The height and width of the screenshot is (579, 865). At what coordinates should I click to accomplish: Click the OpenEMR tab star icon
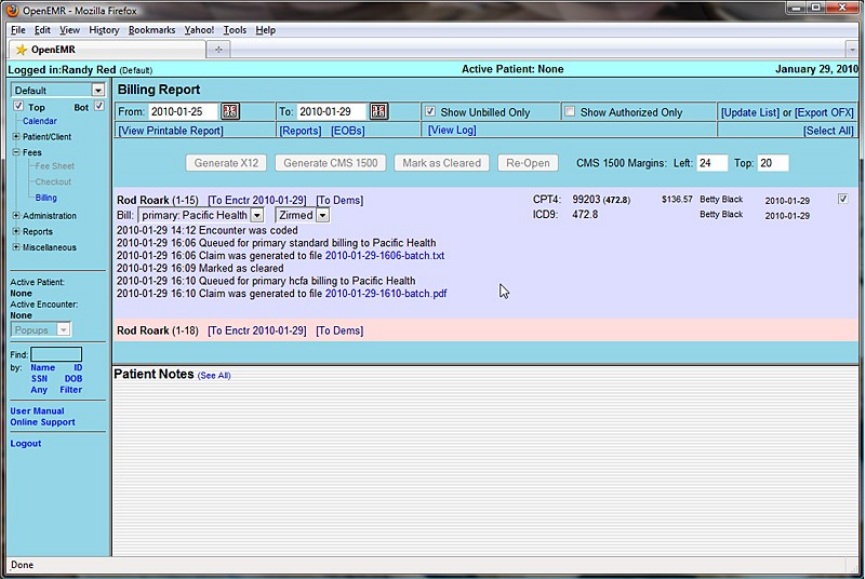tap(21, 50)
